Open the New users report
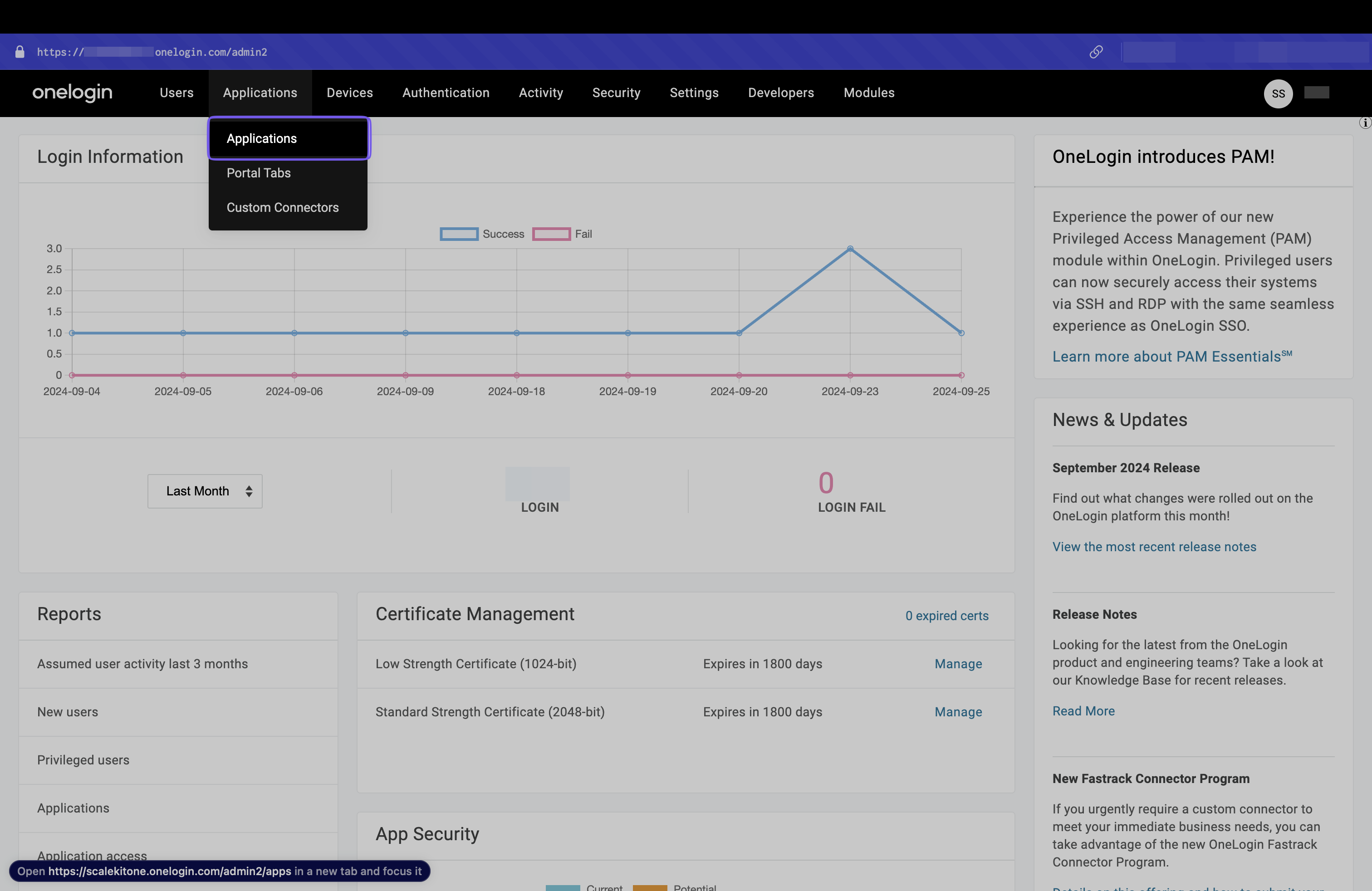1372x891 pixels. pyautogui.click(x=68, y=712)
